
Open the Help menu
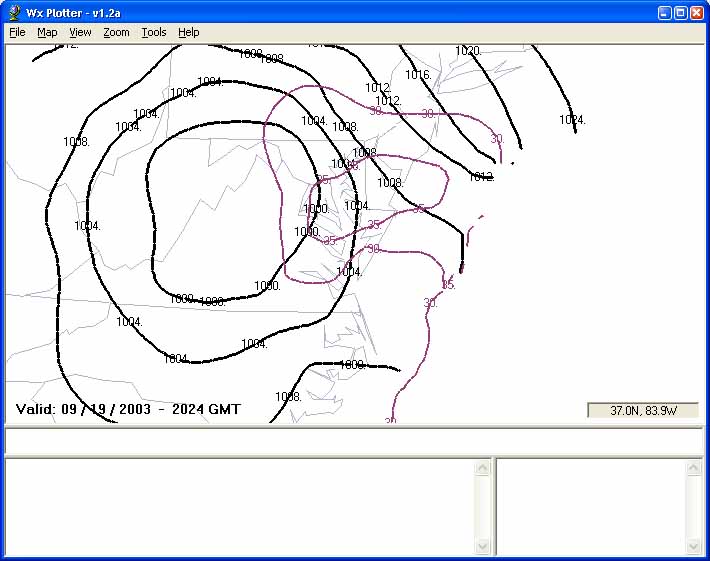pyautogui.click(x=189, y=32)
